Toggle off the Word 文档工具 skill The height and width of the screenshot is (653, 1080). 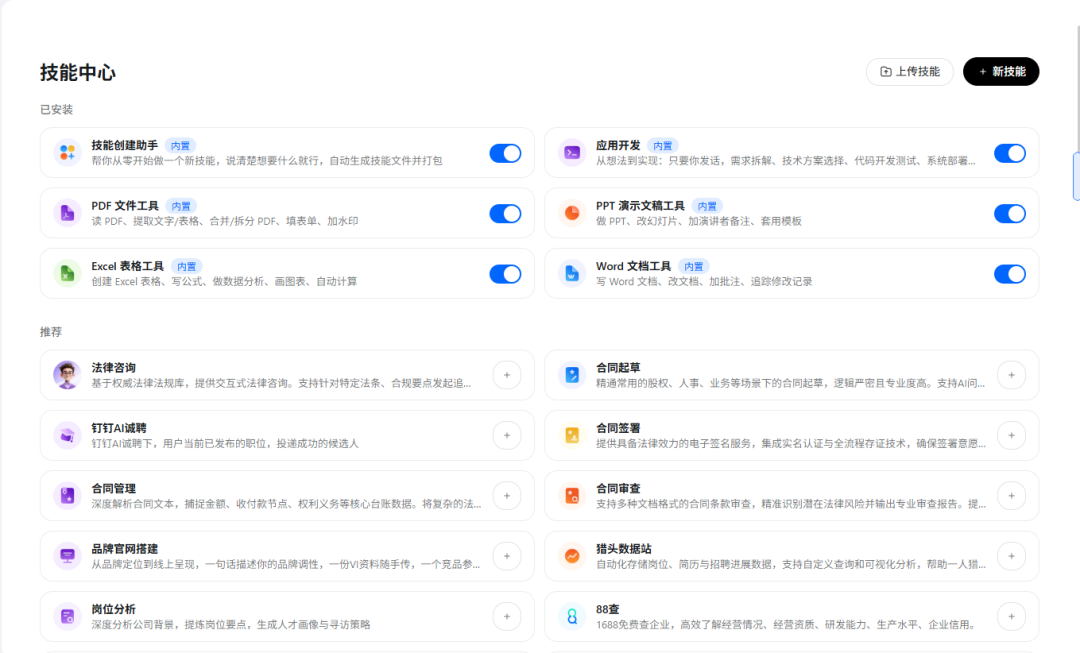[1010, 274]
